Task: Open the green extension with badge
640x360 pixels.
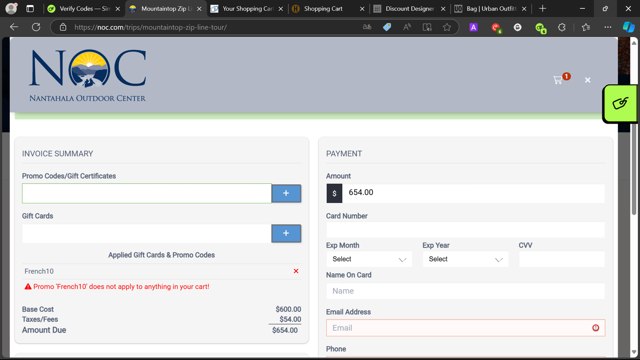Action: pyautogui.click(x=540, y=28)
